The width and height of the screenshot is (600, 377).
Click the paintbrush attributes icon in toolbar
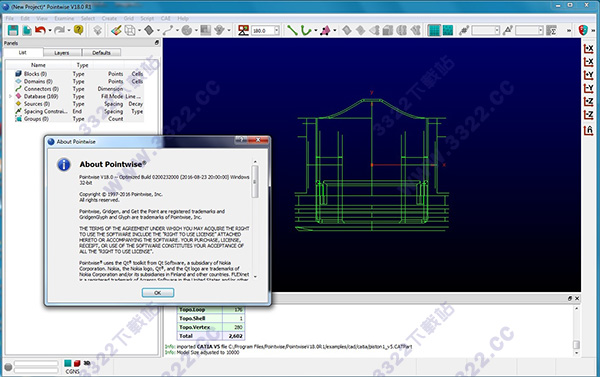(116, 30)
